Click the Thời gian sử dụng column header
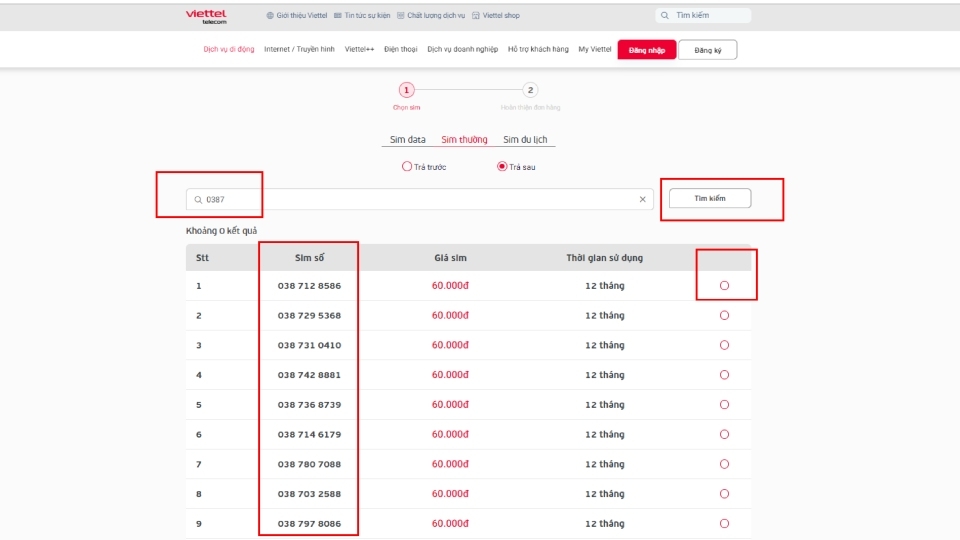 pos(604,258)
